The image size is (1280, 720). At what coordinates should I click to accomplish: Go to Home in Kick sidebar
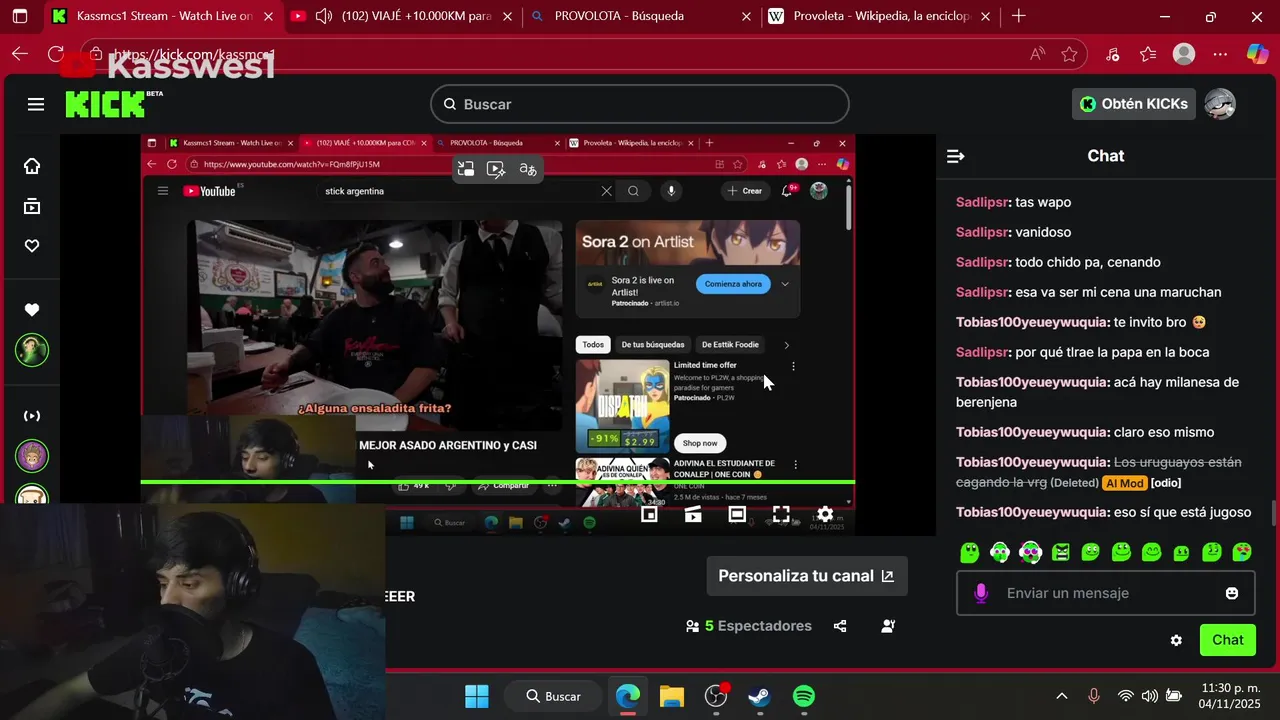point(32,166)
